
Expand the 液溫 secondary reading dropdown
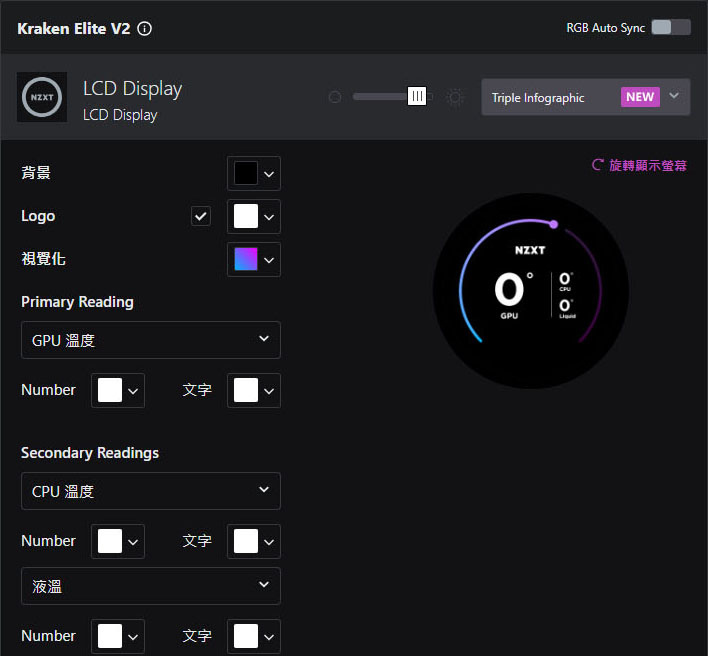[151, 586]
